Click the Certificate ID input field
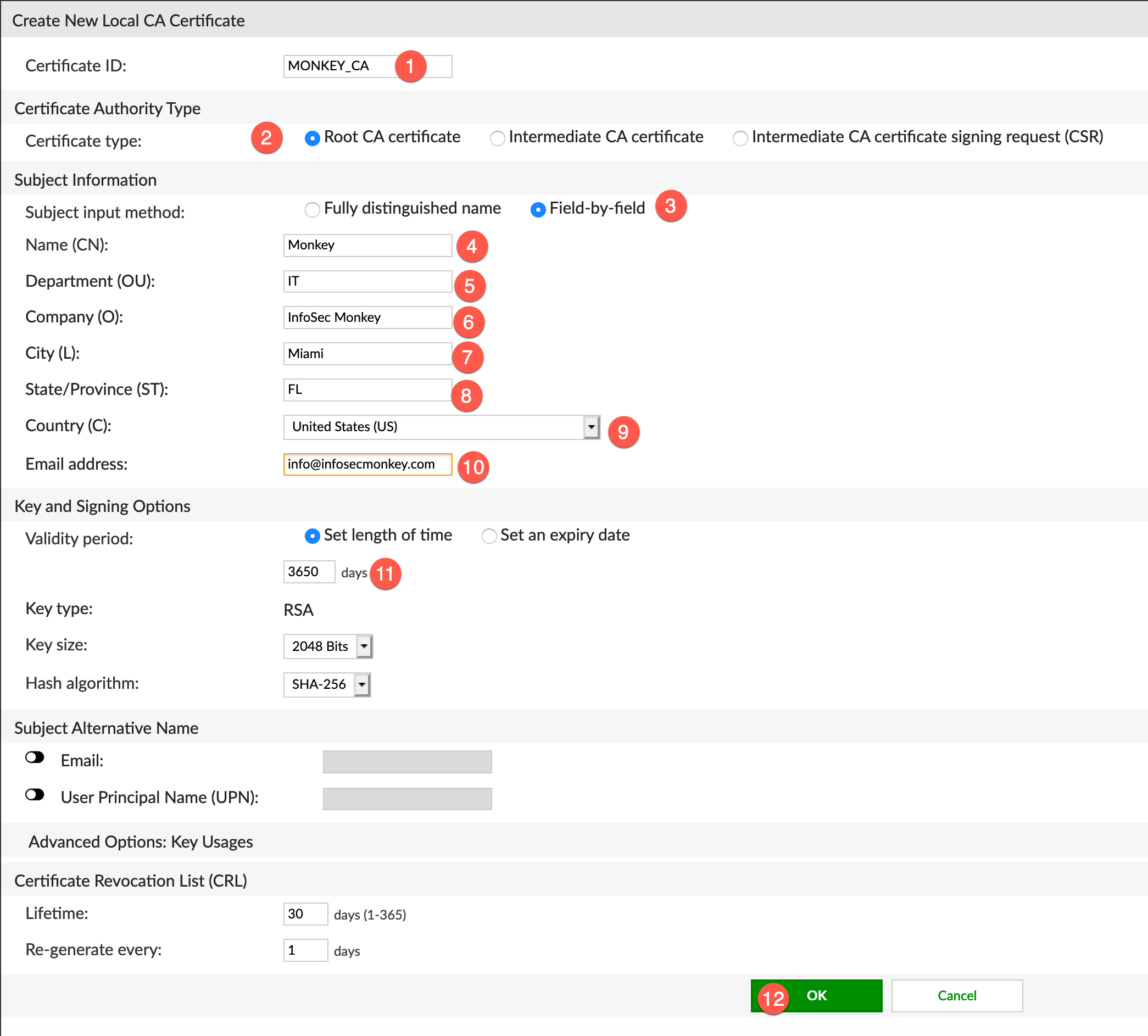Screen dimensions: 1148x1036 point(341,66)
